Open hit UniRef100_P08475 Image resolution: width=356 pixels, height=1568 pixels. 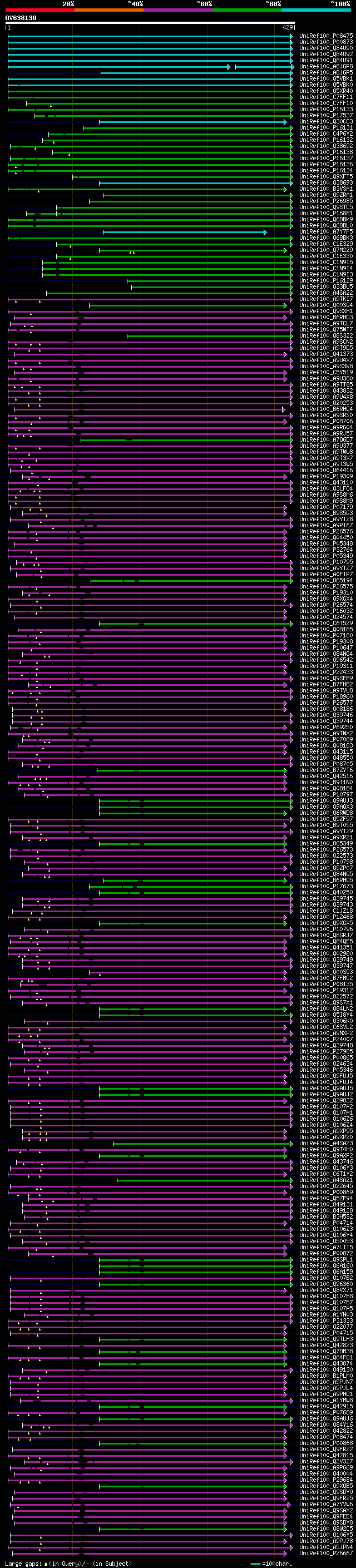(x=326, y=36)
